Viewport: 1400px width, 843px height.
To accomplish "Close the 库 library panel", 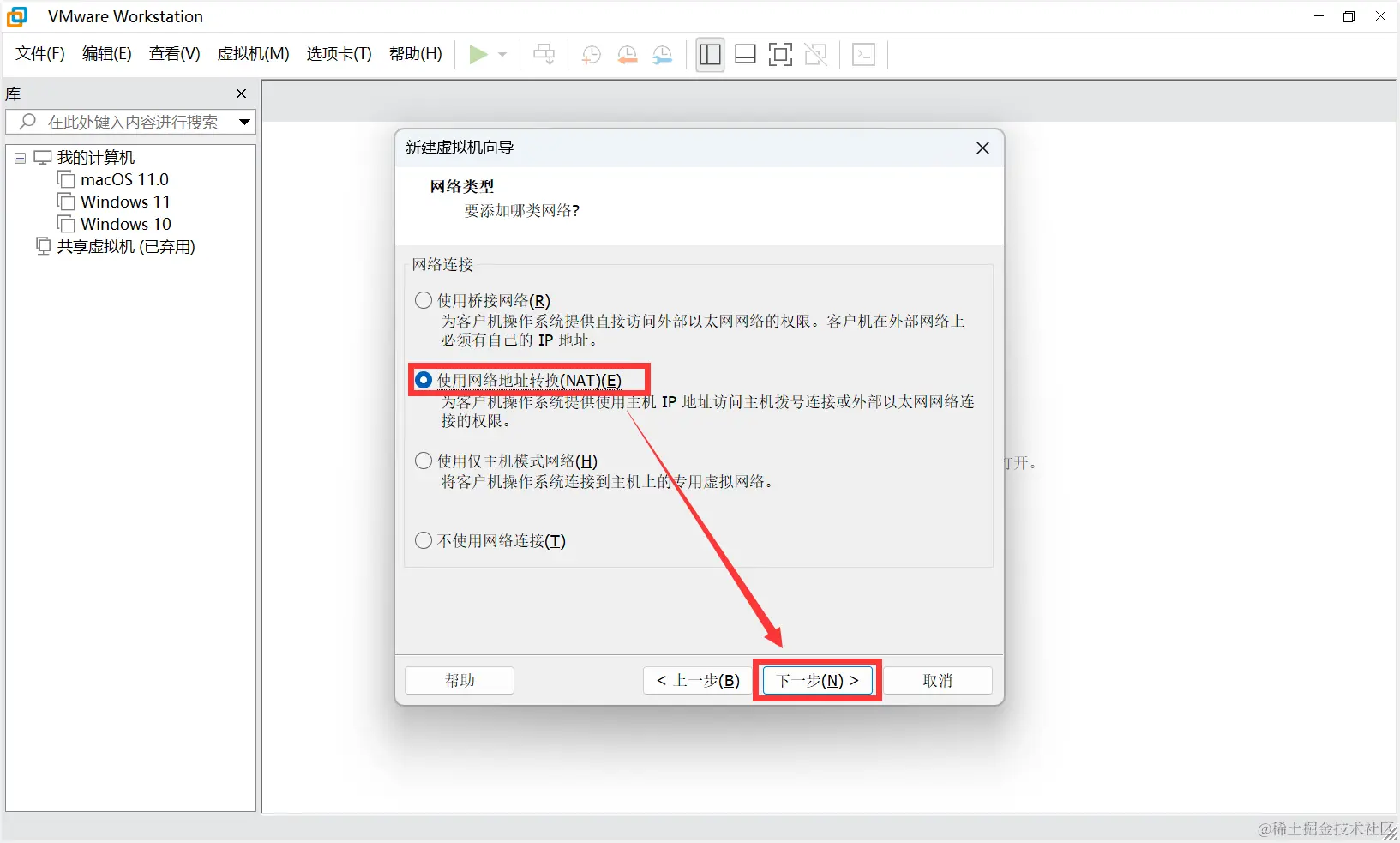I will tap(241, 93).
